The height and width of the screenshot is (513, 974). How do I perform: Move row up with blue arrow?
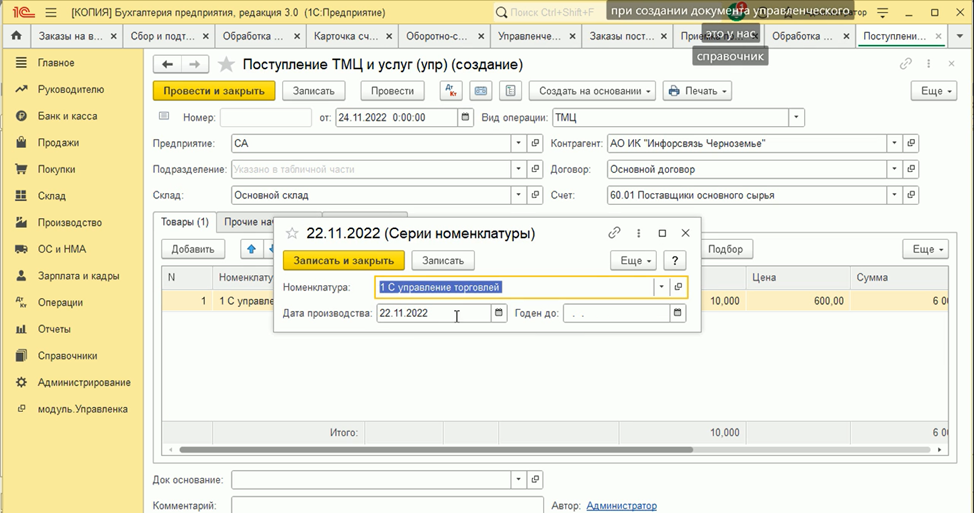point(251,249)
